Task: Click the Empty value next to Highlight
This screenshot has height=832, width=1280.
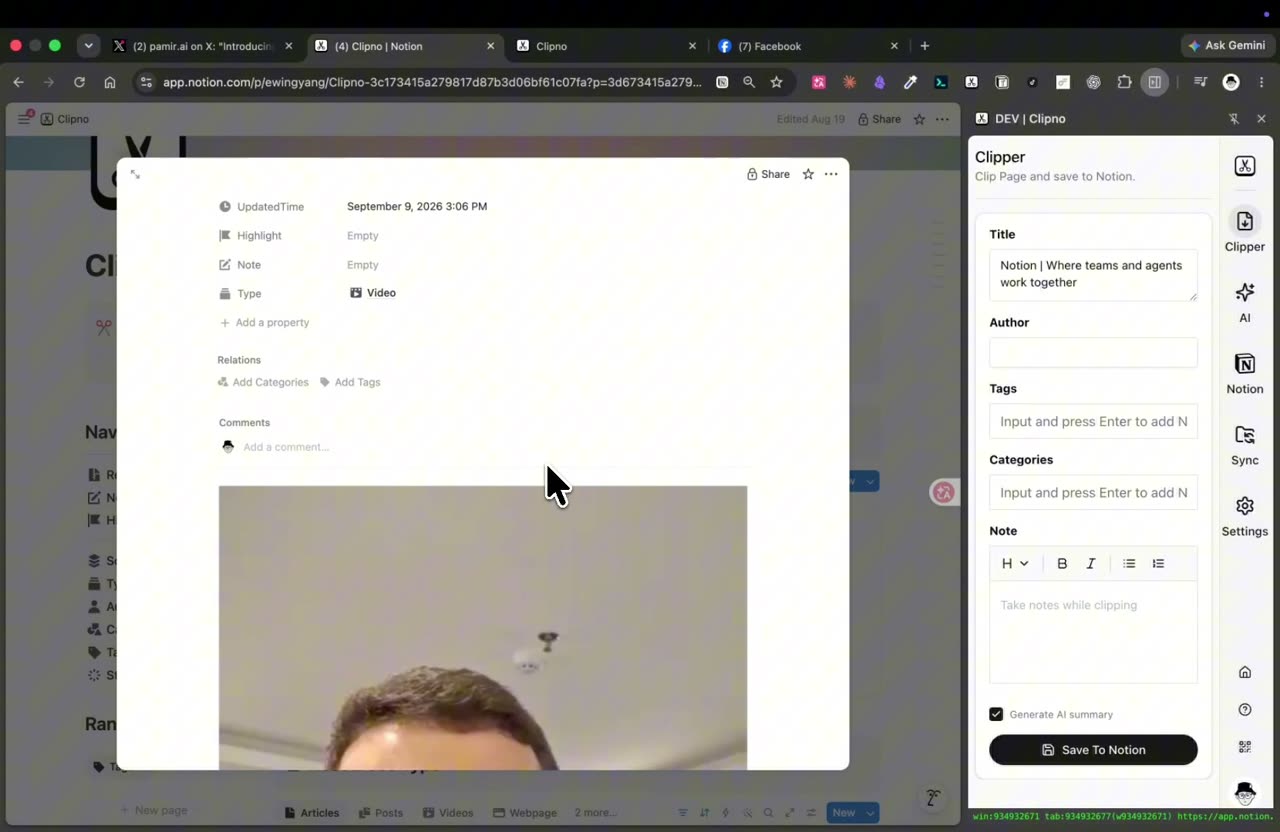Action: point(363,236)
